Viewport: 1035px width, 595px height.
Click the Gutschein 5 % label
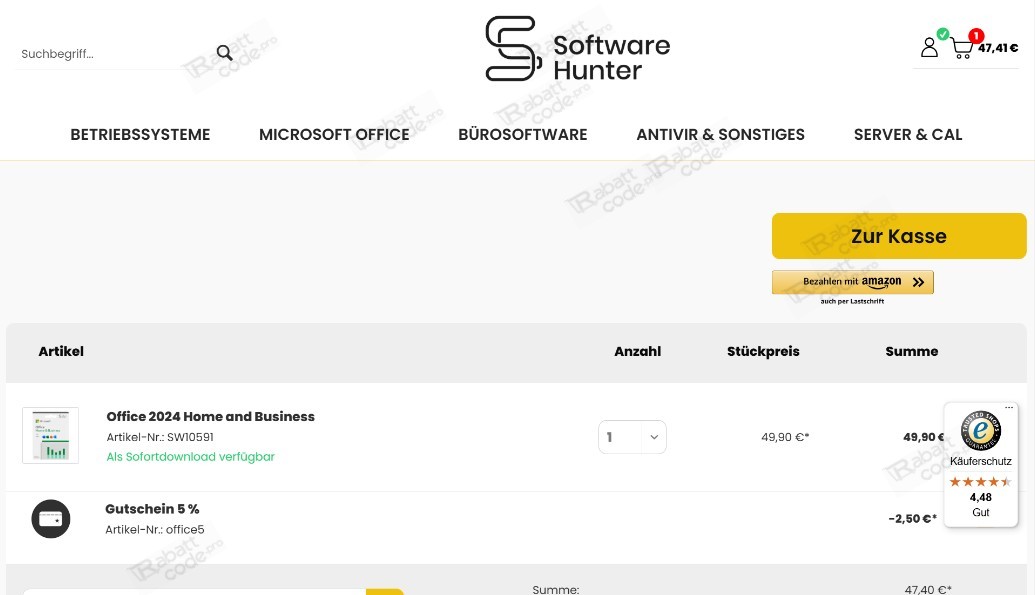tap(152, 509)
